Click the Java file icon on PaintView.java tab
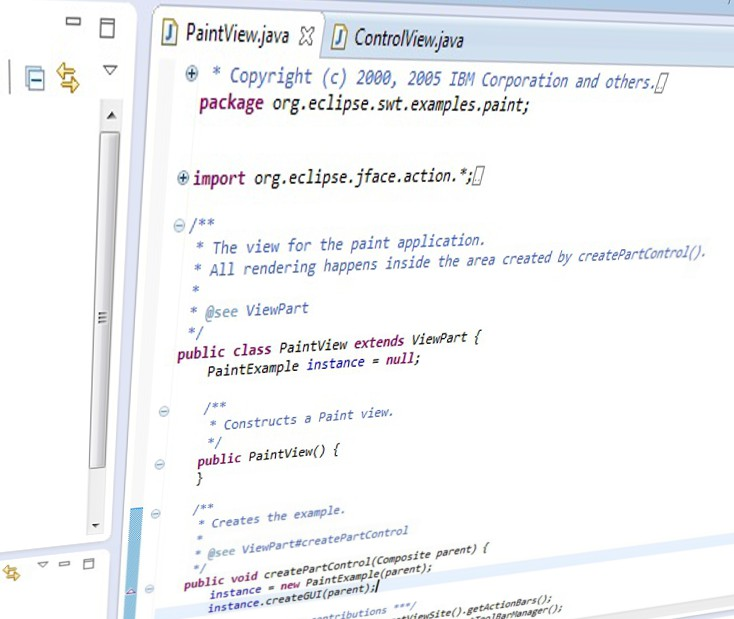Screen dimensions: 734x619 169,32
